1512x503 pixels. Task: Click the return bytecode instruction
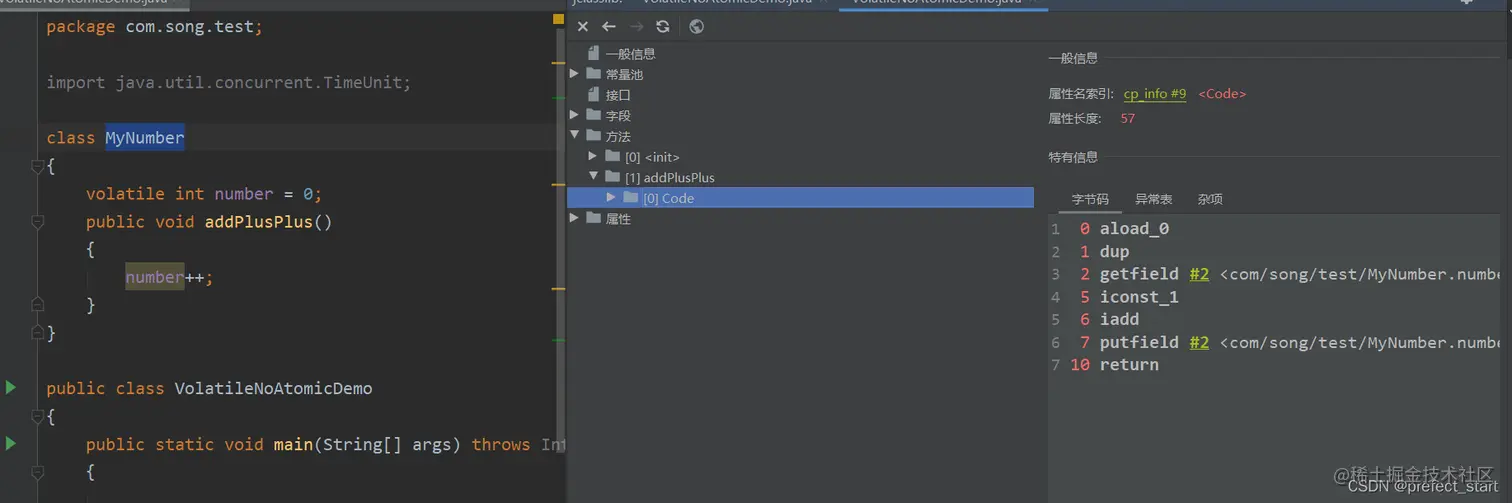1129,365
